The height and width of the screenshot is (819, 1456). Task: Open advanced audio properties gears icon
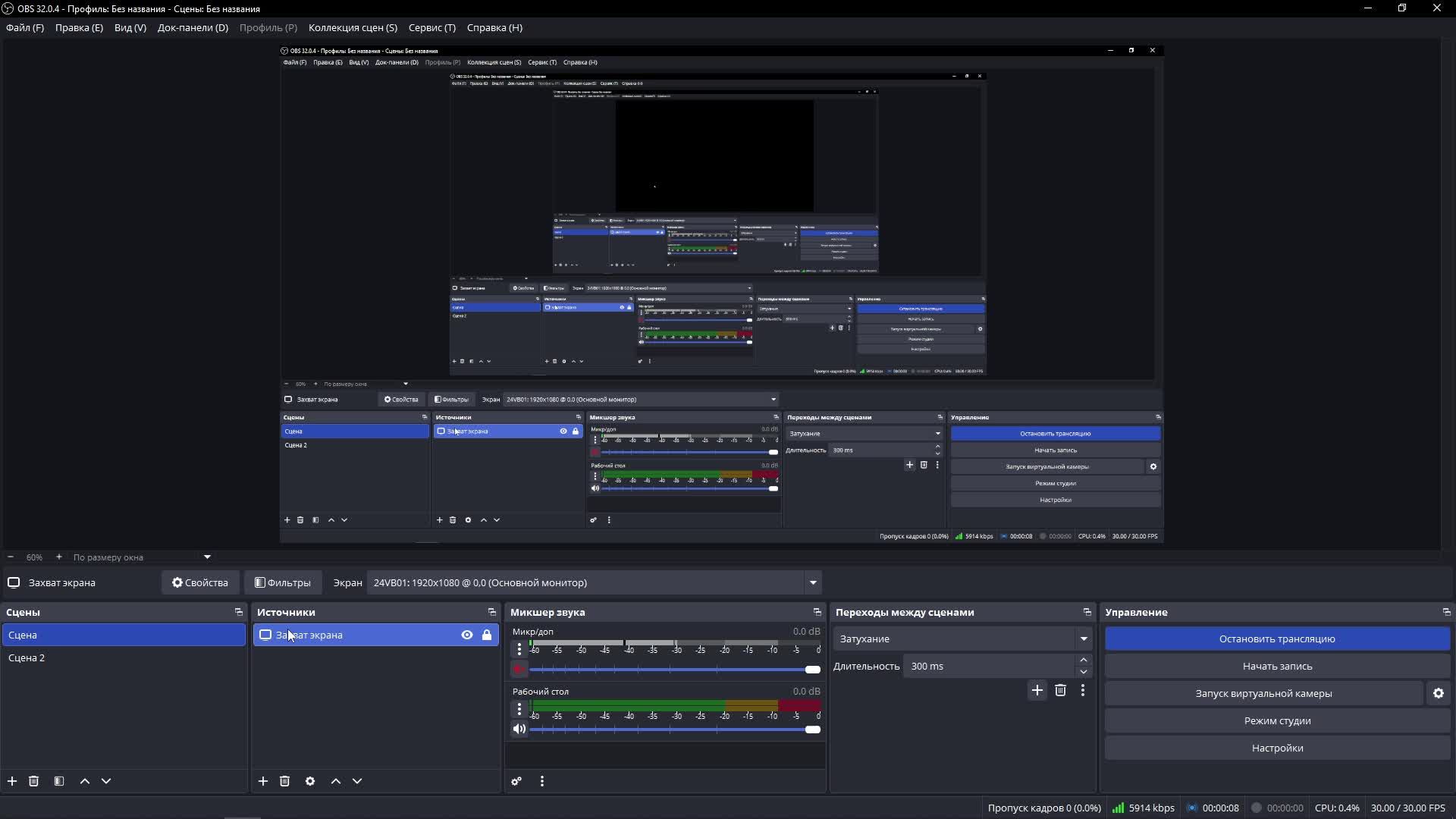tap(516, 781)
